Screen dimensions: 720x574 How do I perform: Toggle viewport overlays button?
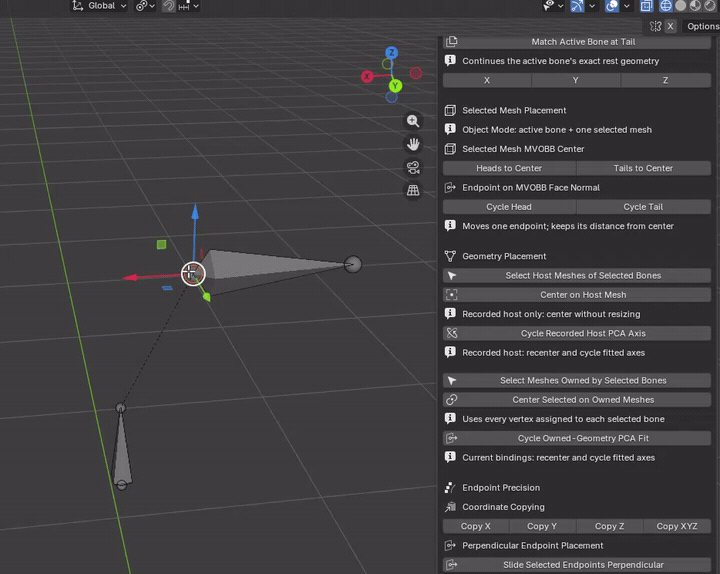pyautogui.click(x=611, y=6)
